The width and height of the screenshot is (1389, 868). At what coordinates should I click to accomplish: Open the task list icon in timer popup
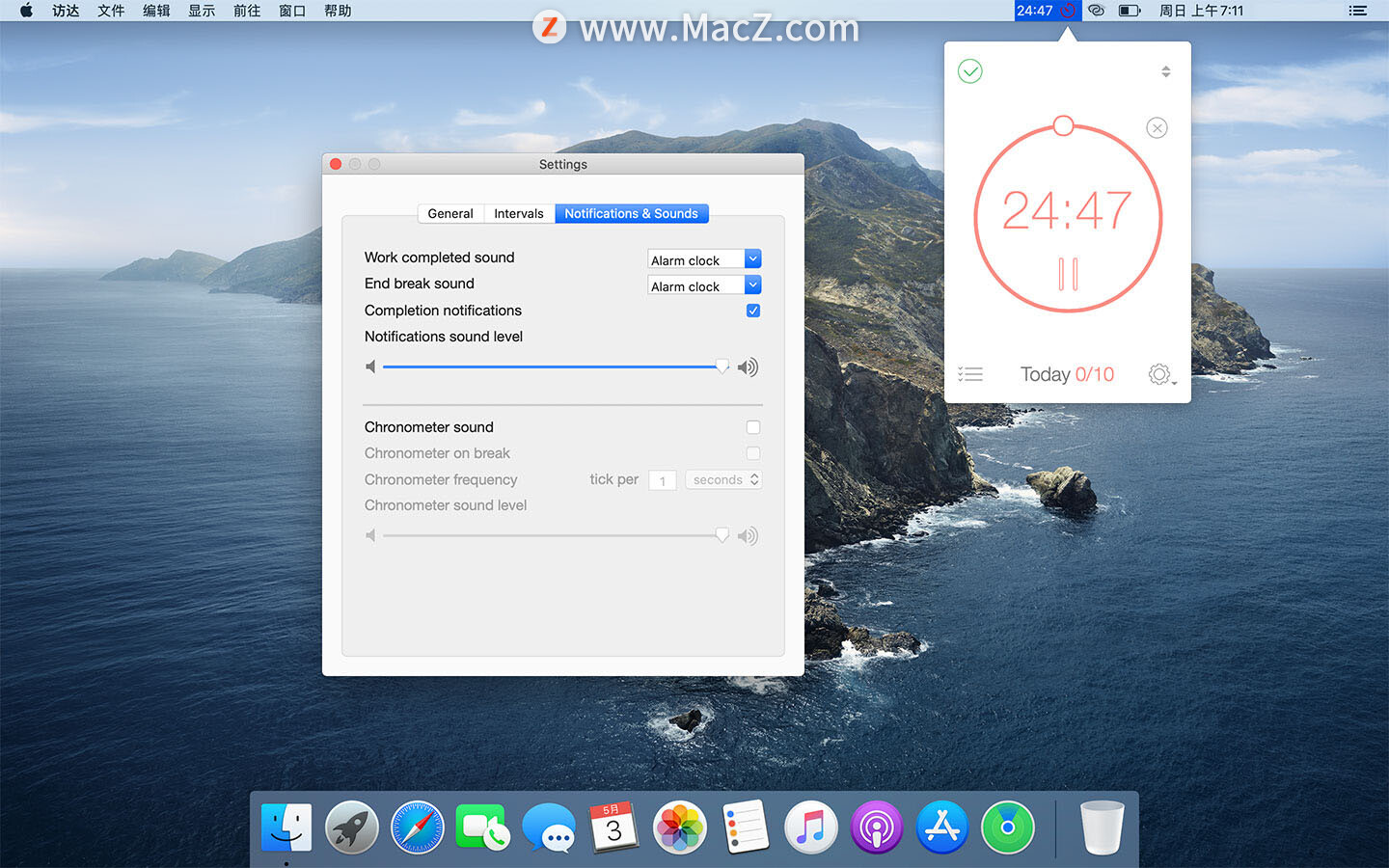pyautogui.click(x=970, y=374)
